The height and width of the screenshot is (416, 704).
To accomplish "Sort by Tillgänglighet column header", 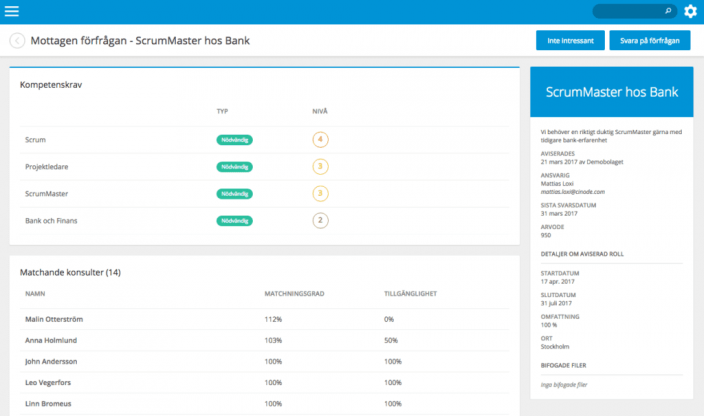I will click(x=409, y=294).
